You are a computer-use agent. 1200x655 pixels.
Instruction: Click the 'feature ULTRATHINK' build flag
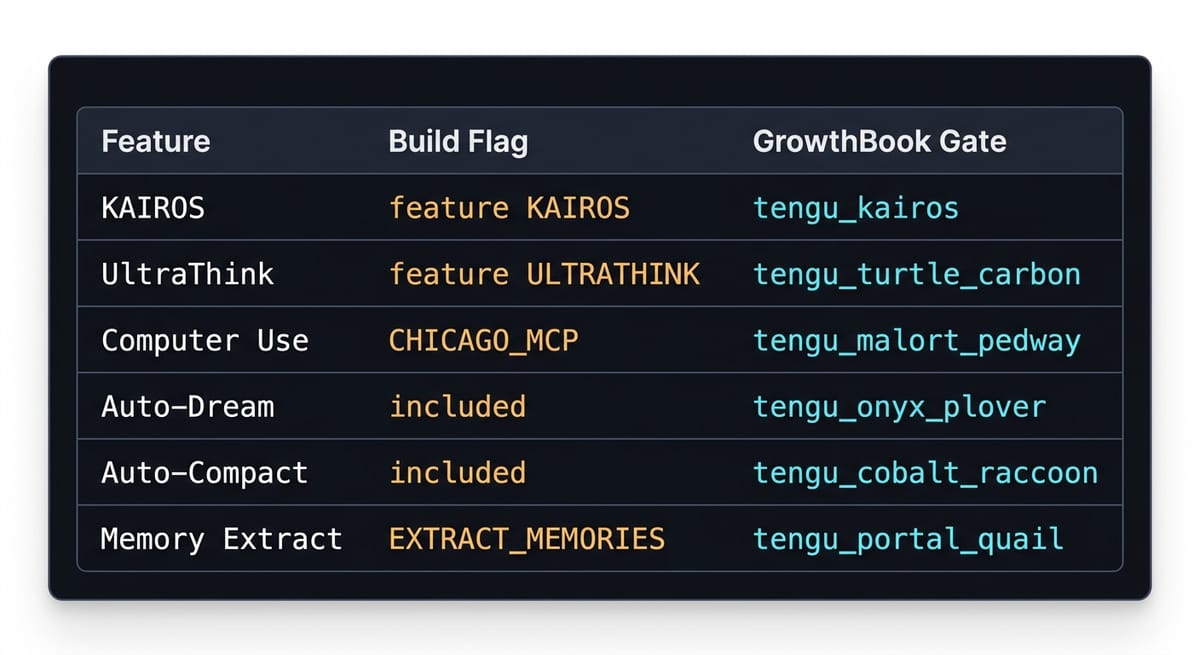pos(544,274)
